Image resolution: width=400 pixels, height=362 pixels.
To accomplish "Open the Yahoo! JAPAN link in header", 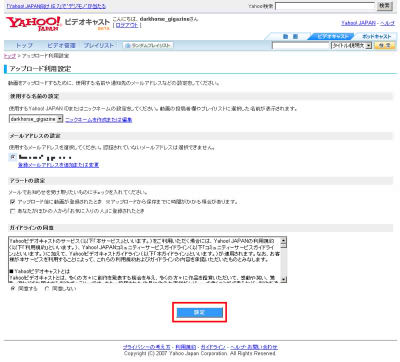I will (x=358, y=23).
